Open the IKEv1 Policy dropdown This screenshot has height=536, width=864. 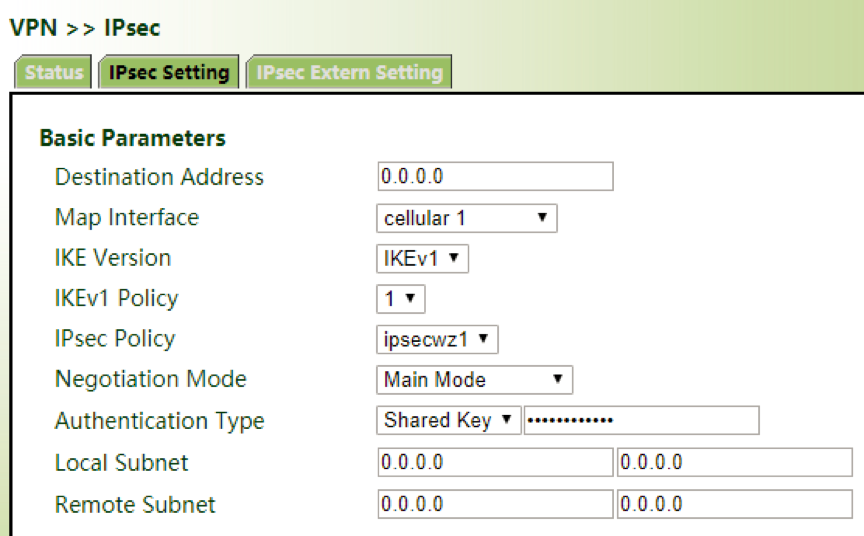pyautogui.click(x=401, y=299)
